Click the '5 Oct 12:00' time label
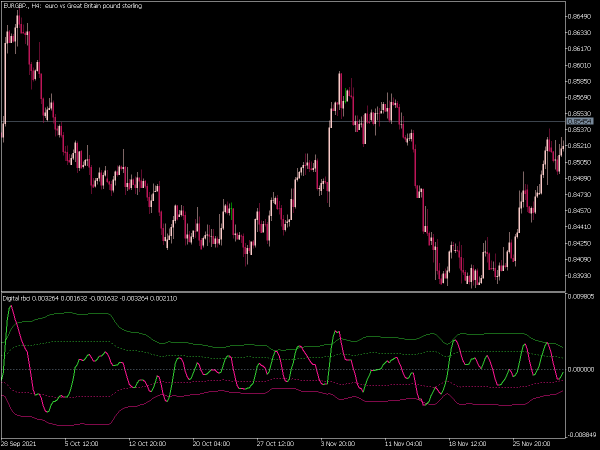Viewport: 600px width, 450px height. [x=82, y=444]
